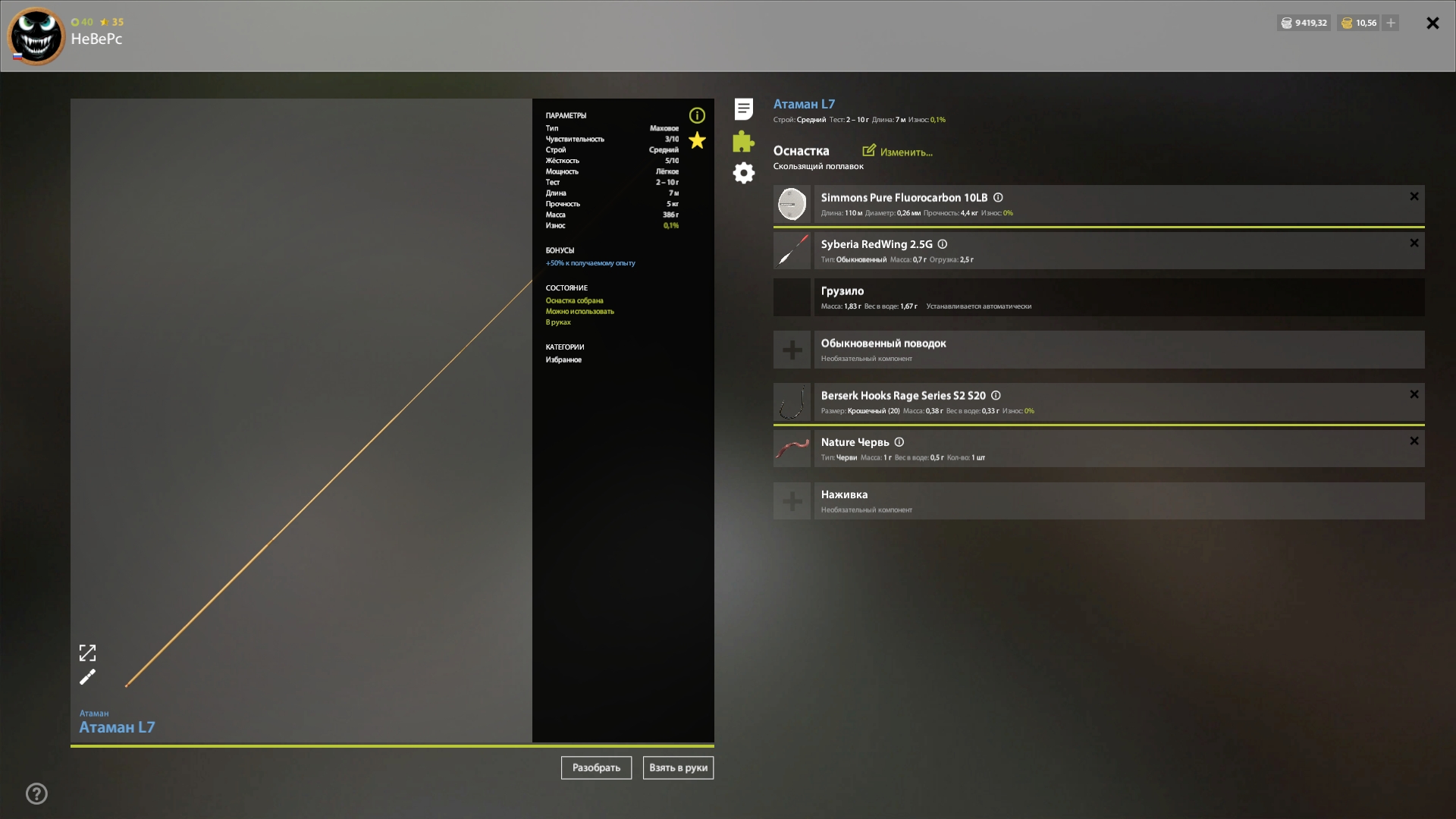Screen dimensions: 1456x819
Task: Click the Разобрать button
Action: [596, 767]
